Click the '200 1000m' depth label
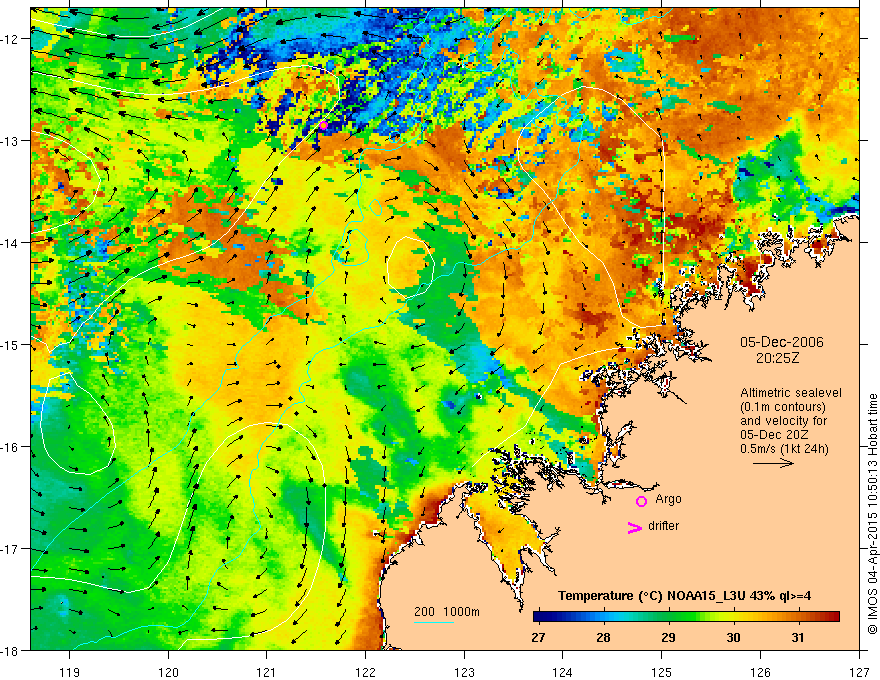Image resolution: width=880 pixels, height=680 pixels. pyautogui.click(x=447, y=612)
